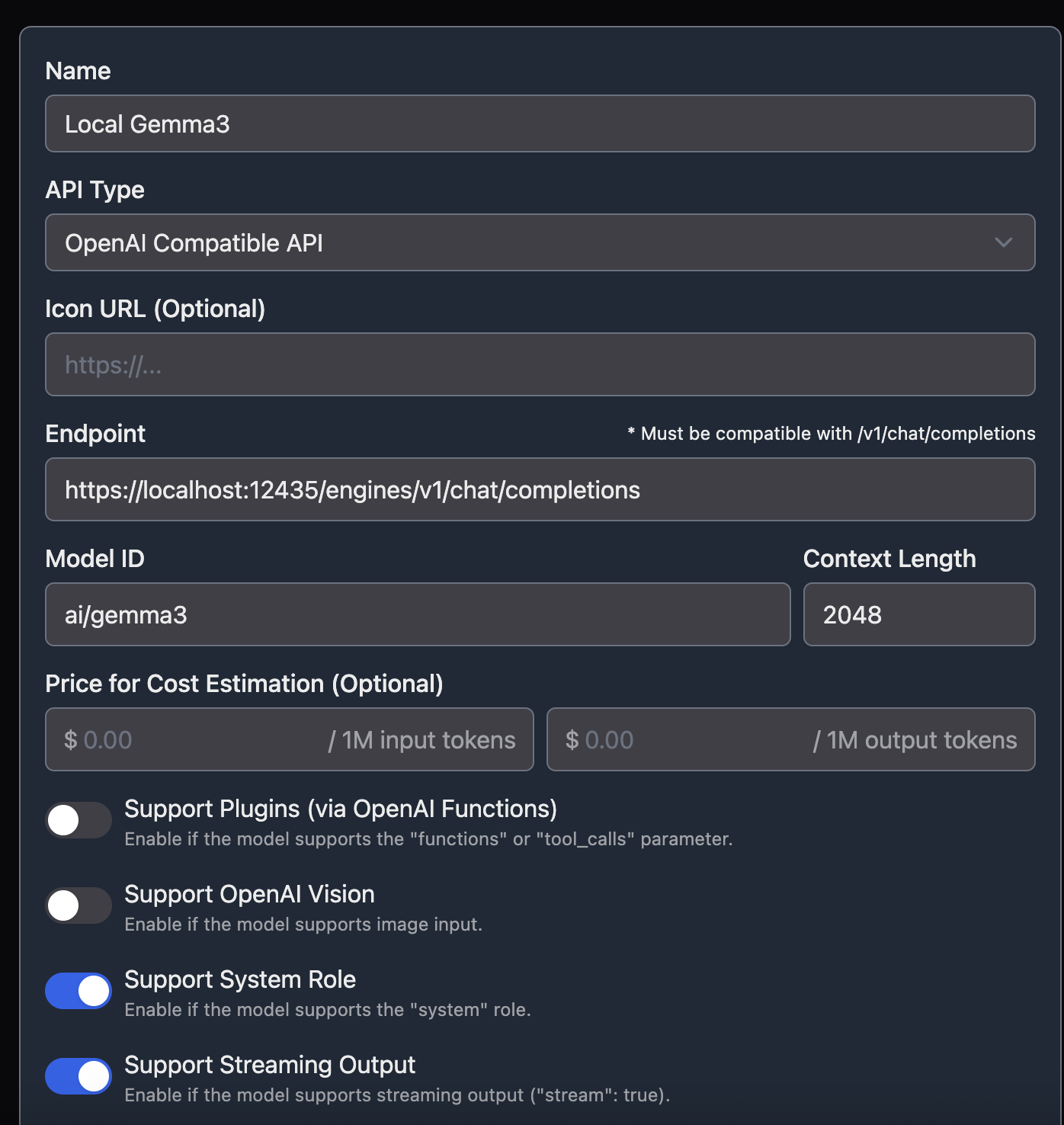
Task: Turn on Support OpenAI Vision toggle
Action: click(79, 905)
